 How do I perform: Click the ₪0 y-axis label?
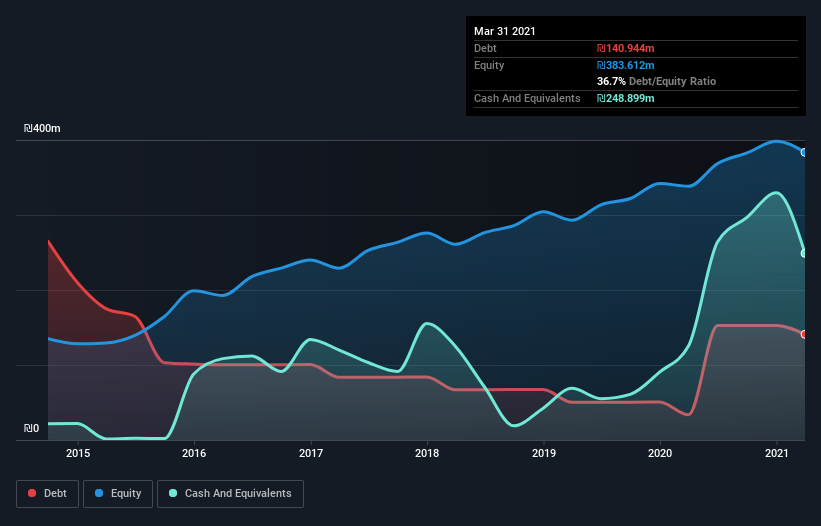pos(31,428)
